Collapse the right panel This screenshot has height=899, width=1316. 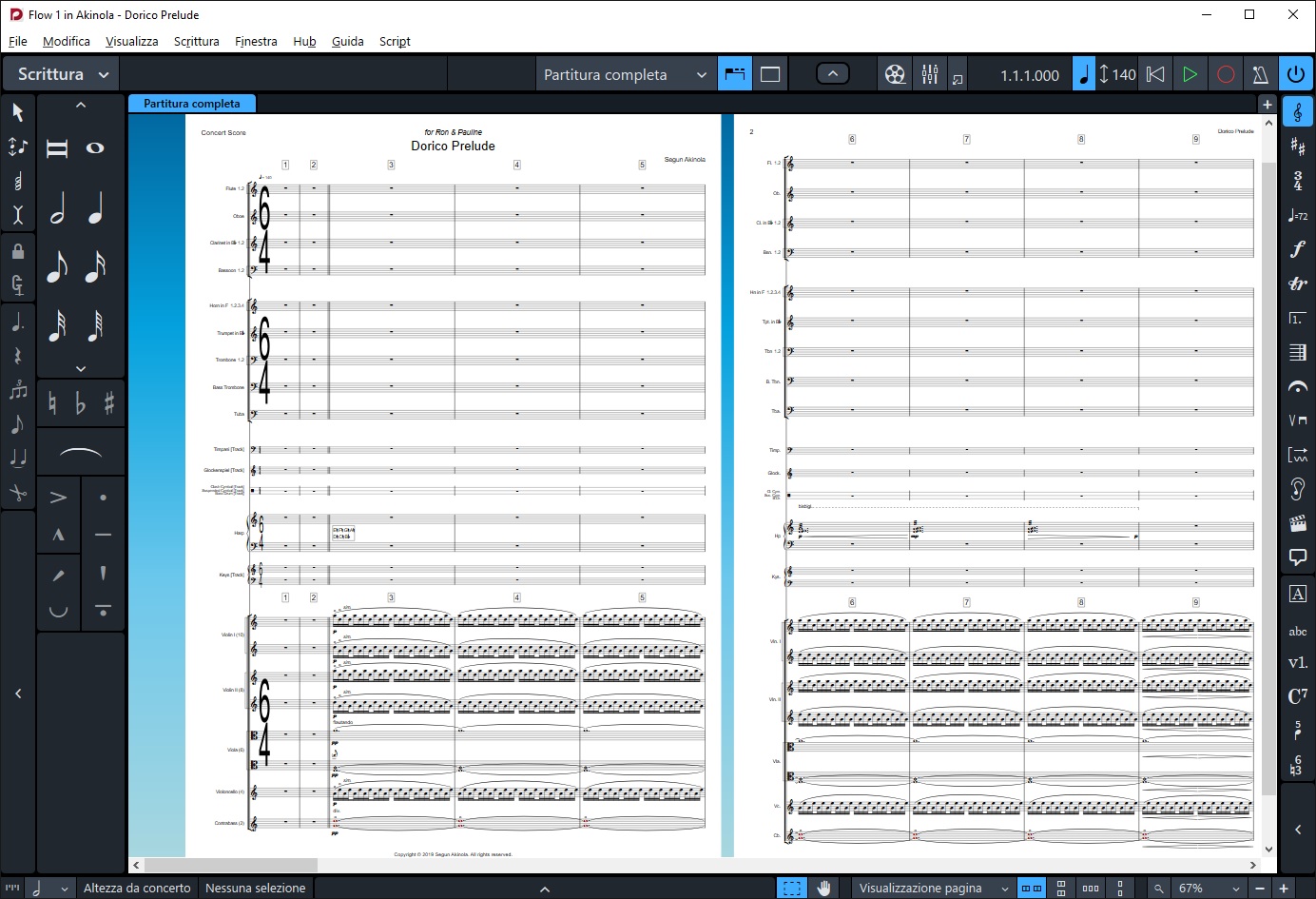[x=1298, y=830]
